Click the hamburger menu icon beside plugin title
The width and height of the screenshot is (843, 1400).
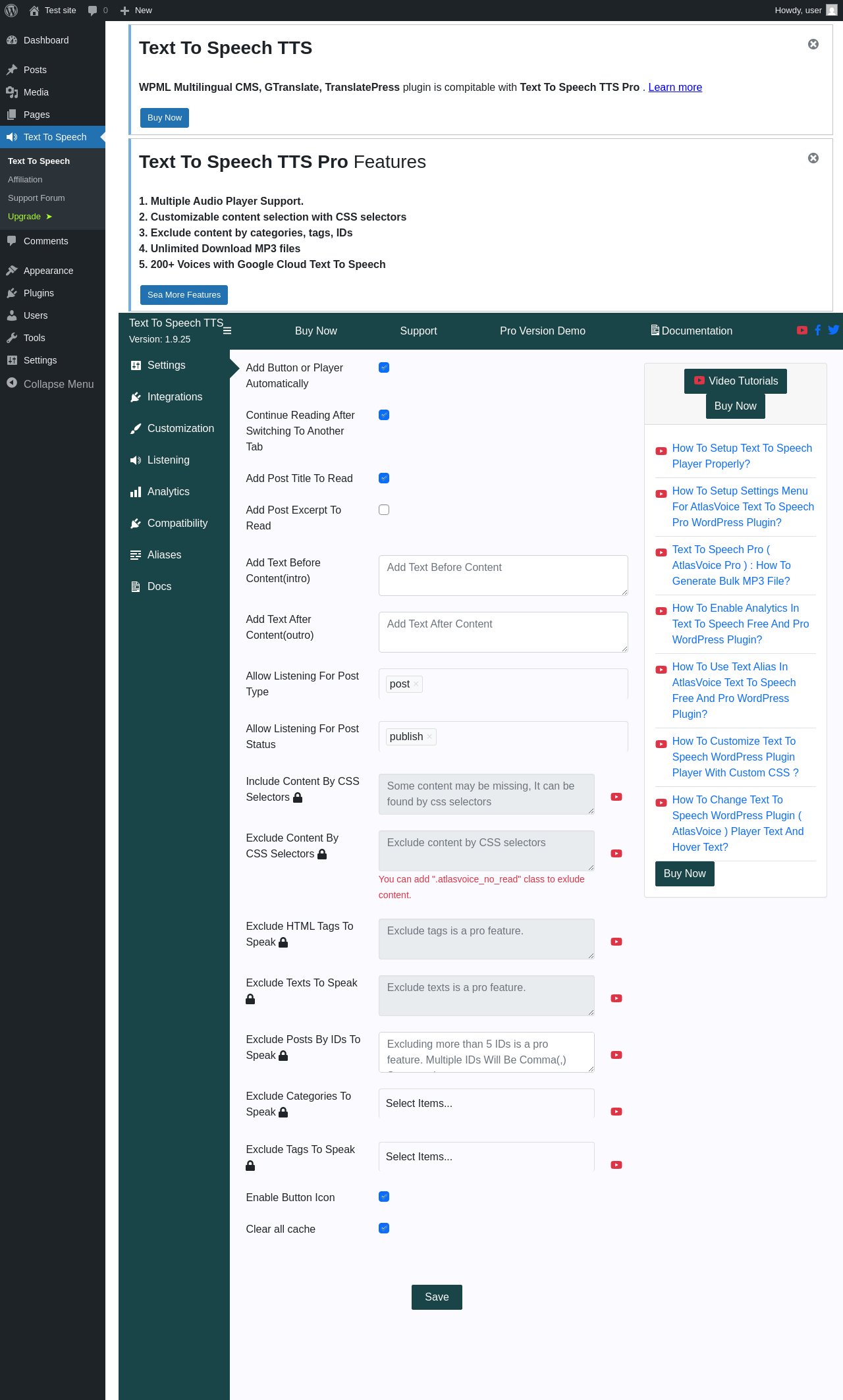tap(227, 331)
